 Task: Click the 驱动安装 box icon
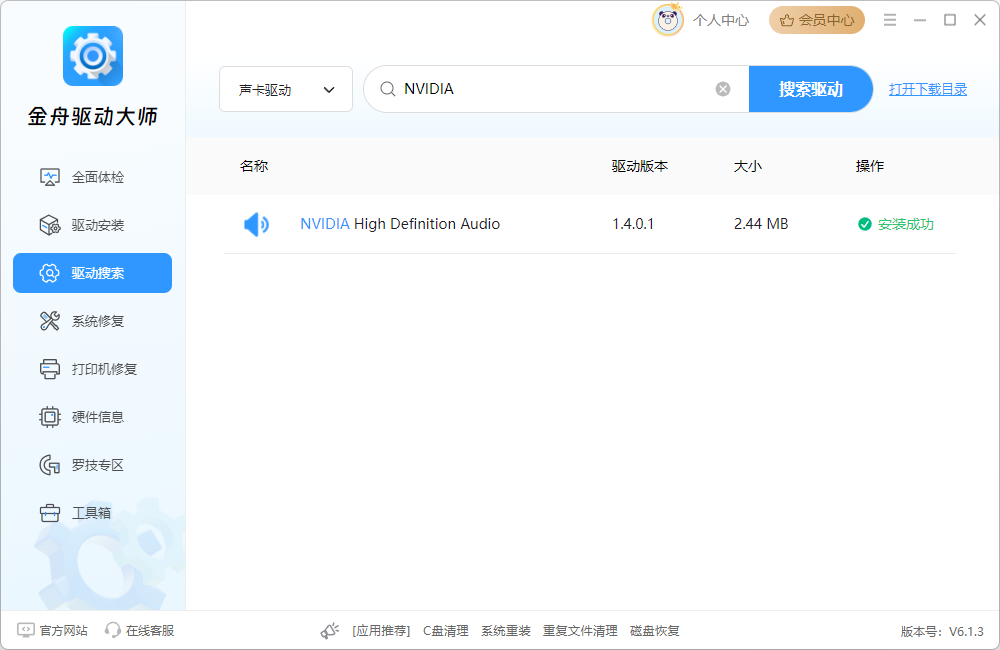click(50, 225)
